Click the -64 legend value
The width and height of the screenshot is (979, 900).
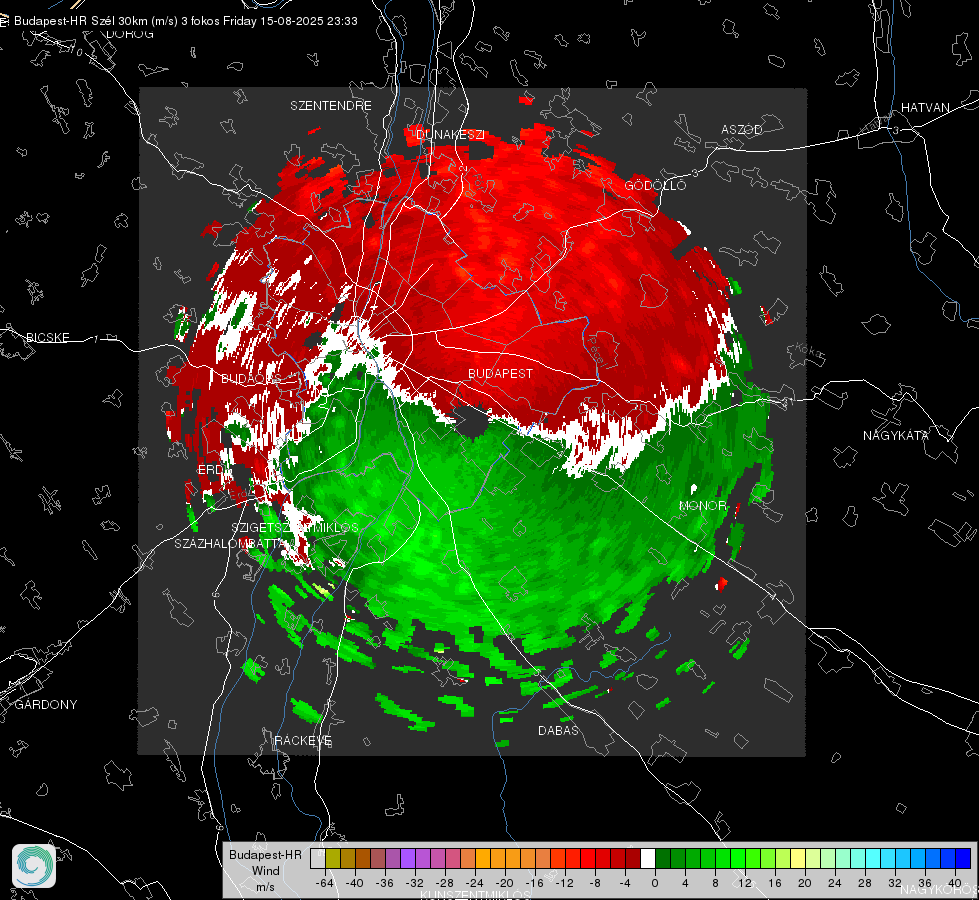point(324,884)
